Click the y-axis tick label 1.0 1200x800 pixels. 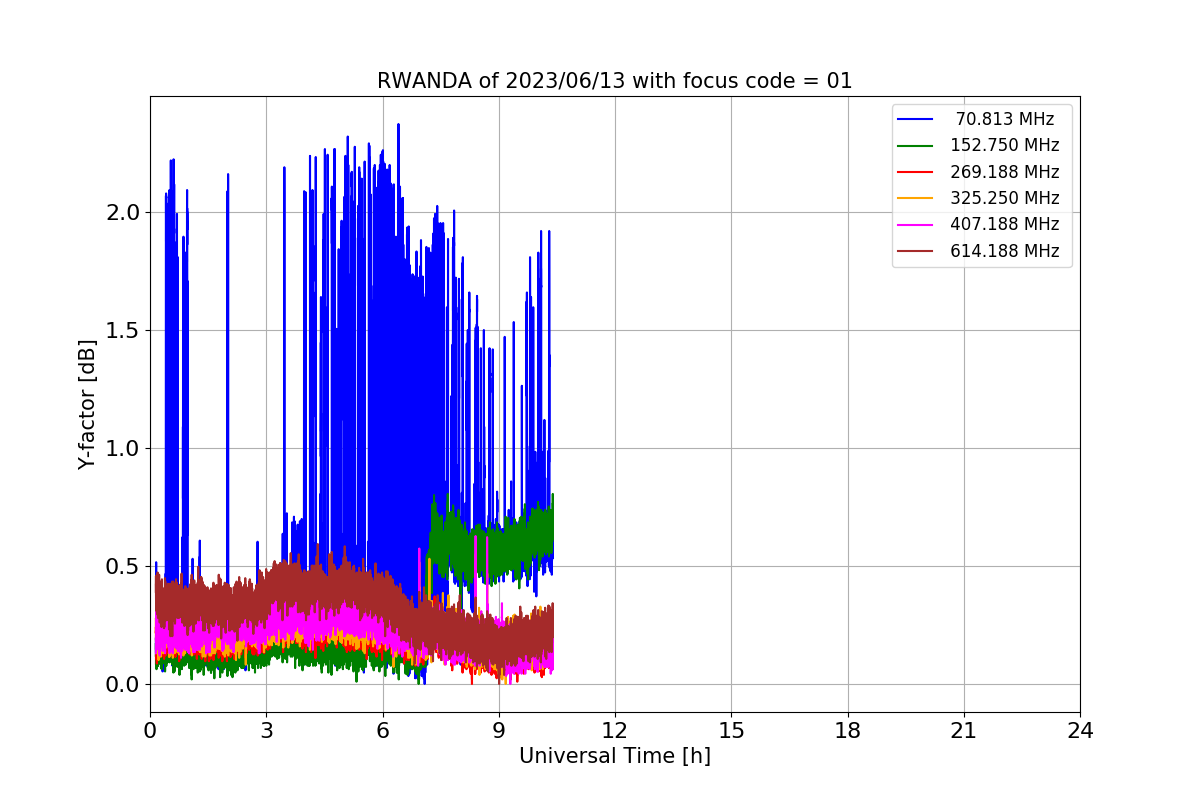123,449
